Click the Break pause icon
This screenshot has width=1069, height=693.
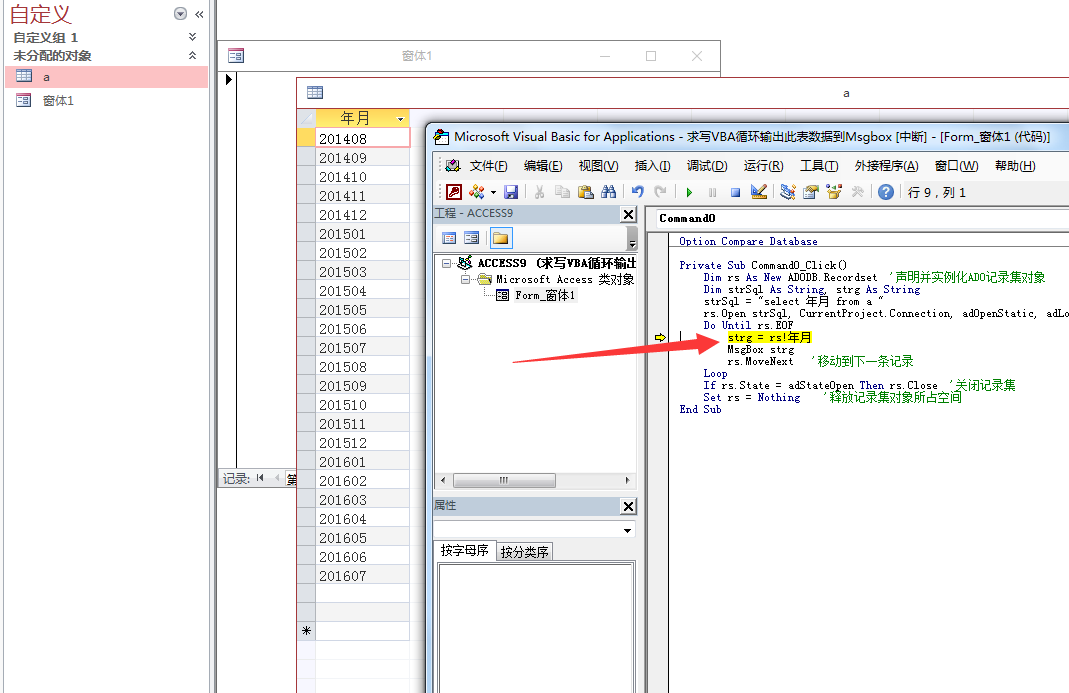pos(712,192)
